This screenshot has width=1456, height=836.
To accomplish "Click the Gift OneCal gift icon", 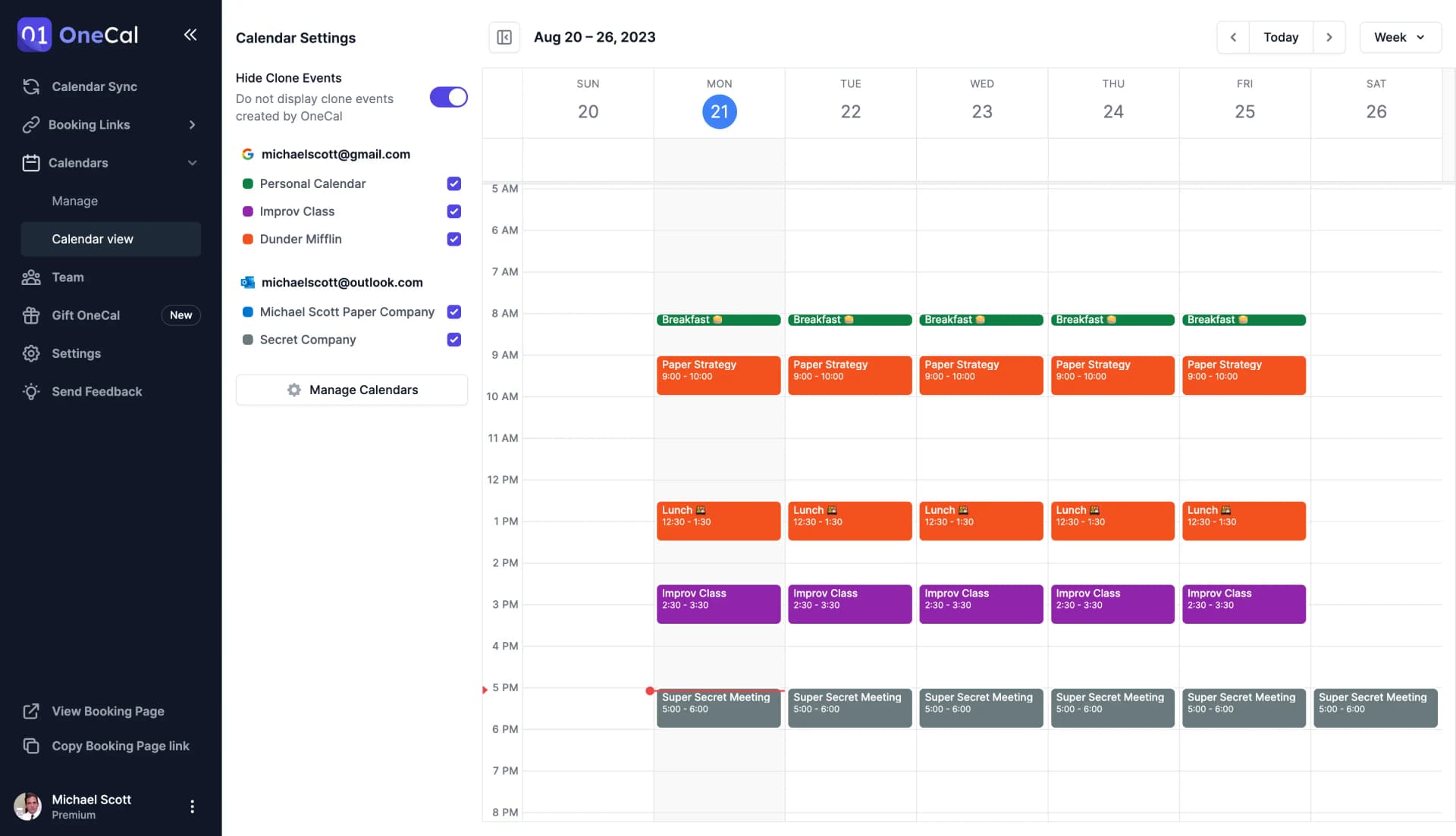I will click(31, 315).
